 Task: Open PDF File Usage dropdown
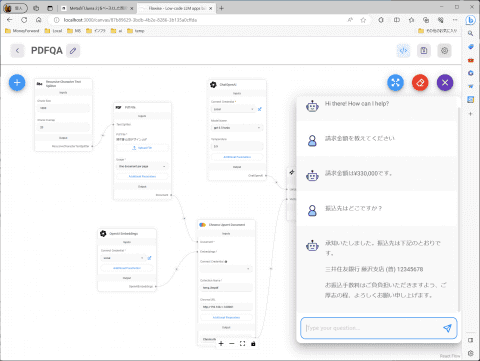[142, 166]
